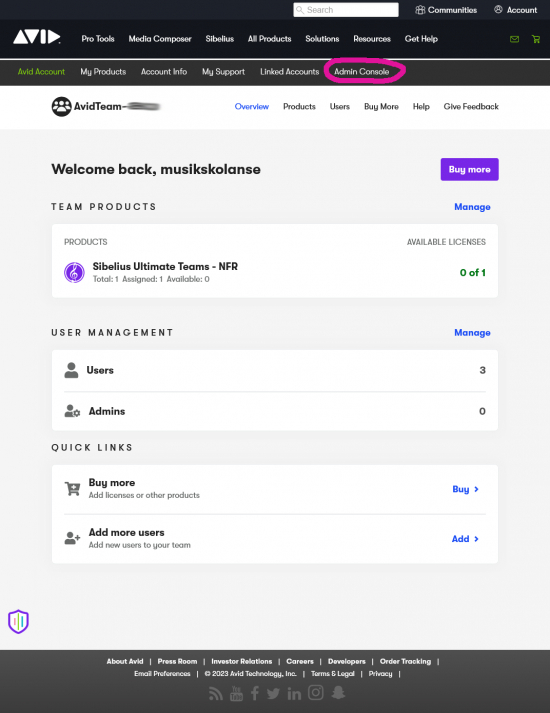Open My Products in account navigation
The height and width of the screenshot is (713, 550).
[x=103, y=71]
